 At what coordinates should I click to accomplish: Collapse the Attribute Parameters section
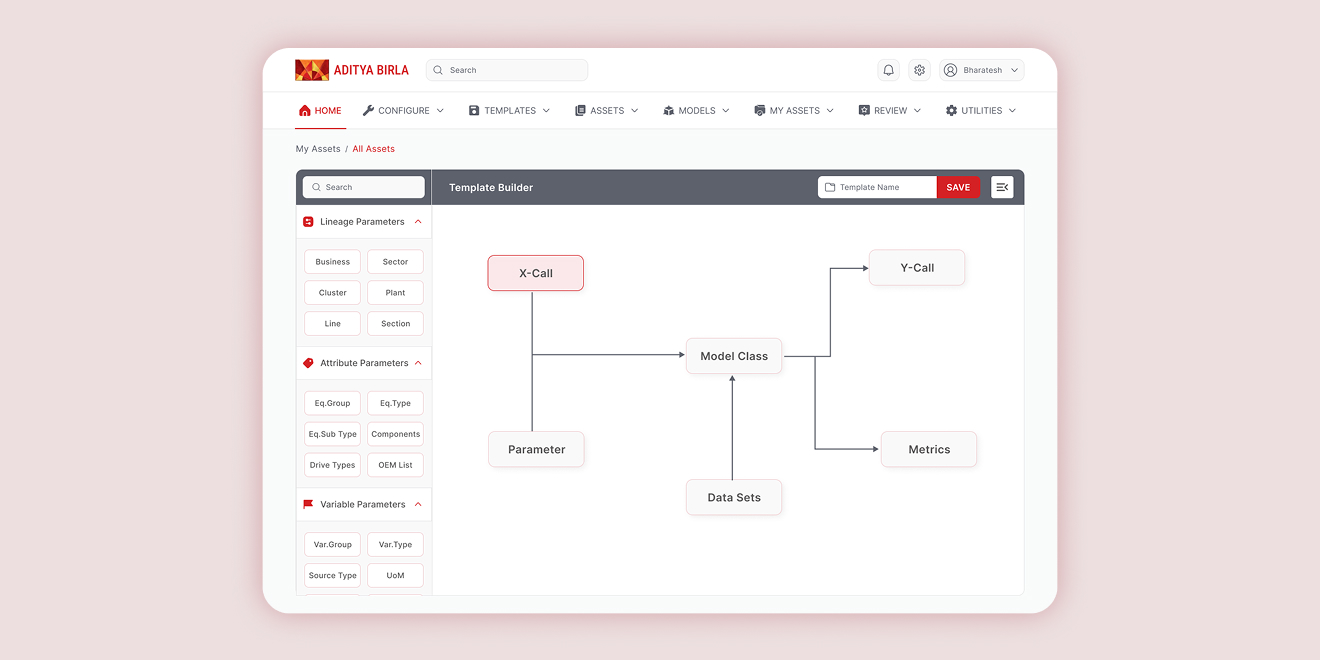coord(418,363)
